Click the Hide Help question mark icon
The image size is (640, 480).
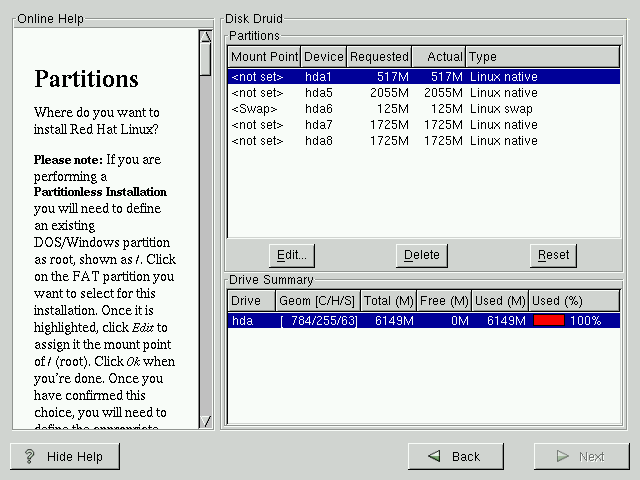(x=28, y=457)
